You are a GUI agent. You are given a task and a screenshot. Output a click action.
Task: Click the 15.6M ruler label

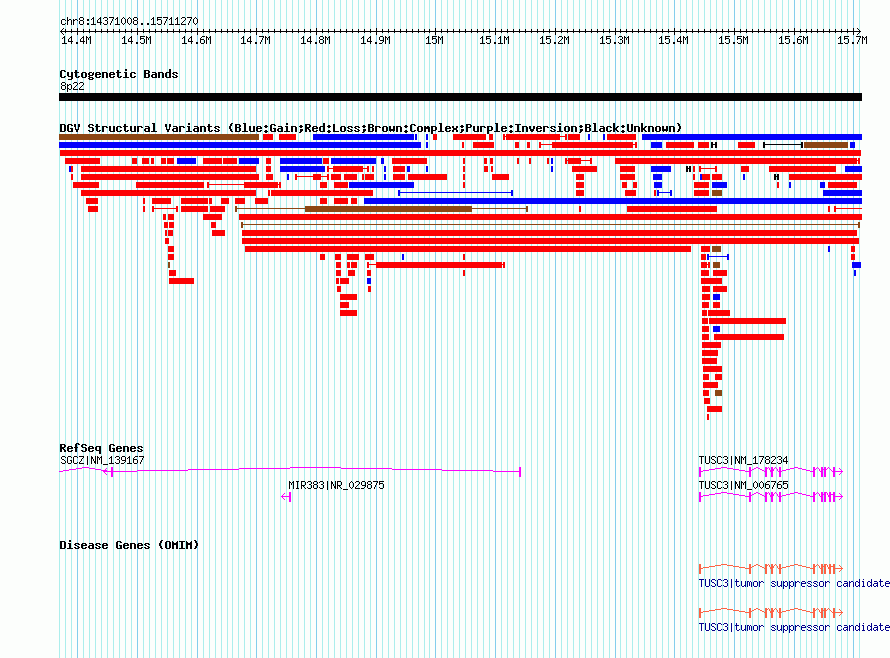coord(793,40)
